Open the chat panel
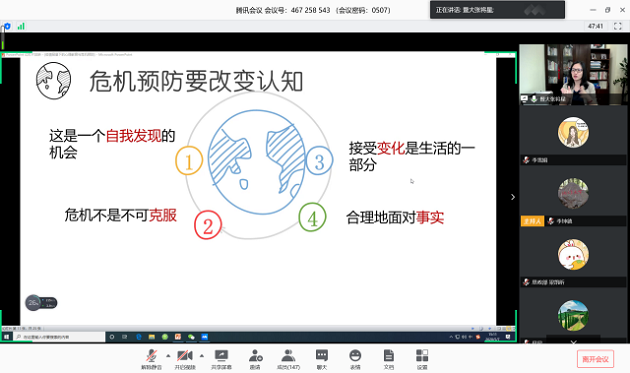 [321, 359]
